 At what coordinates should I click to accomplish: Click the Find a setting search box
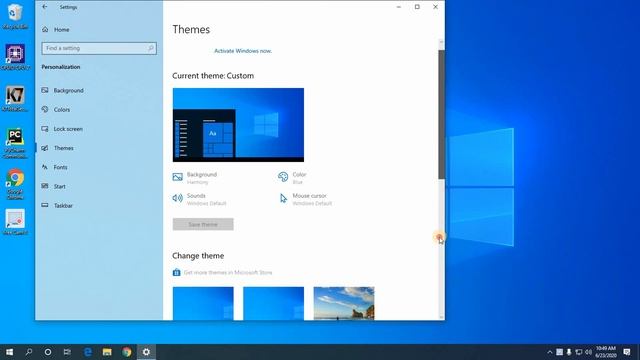pyautogui.click(x=99, y=48)
